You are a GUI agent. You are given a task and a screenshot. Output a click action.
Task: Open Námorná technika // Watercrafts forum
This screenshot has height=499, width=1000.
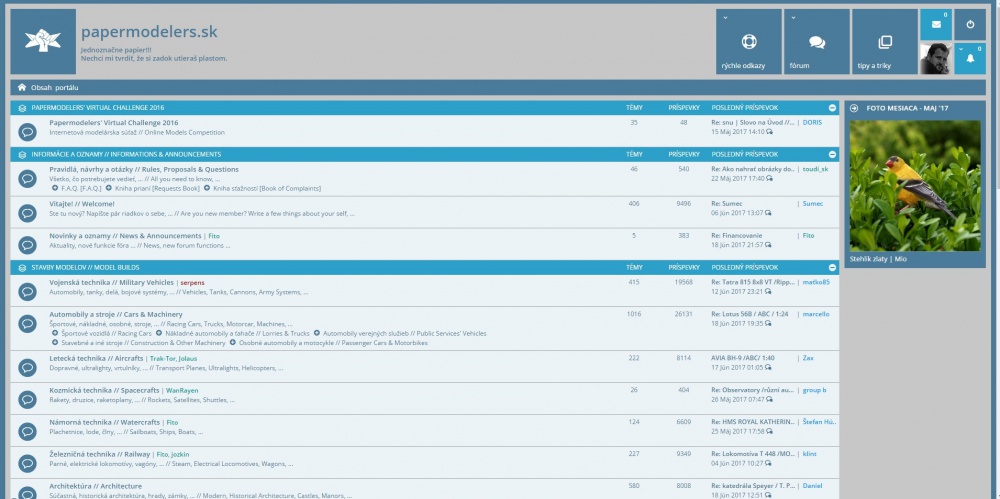pyautogui.click(x=105, y=422)
